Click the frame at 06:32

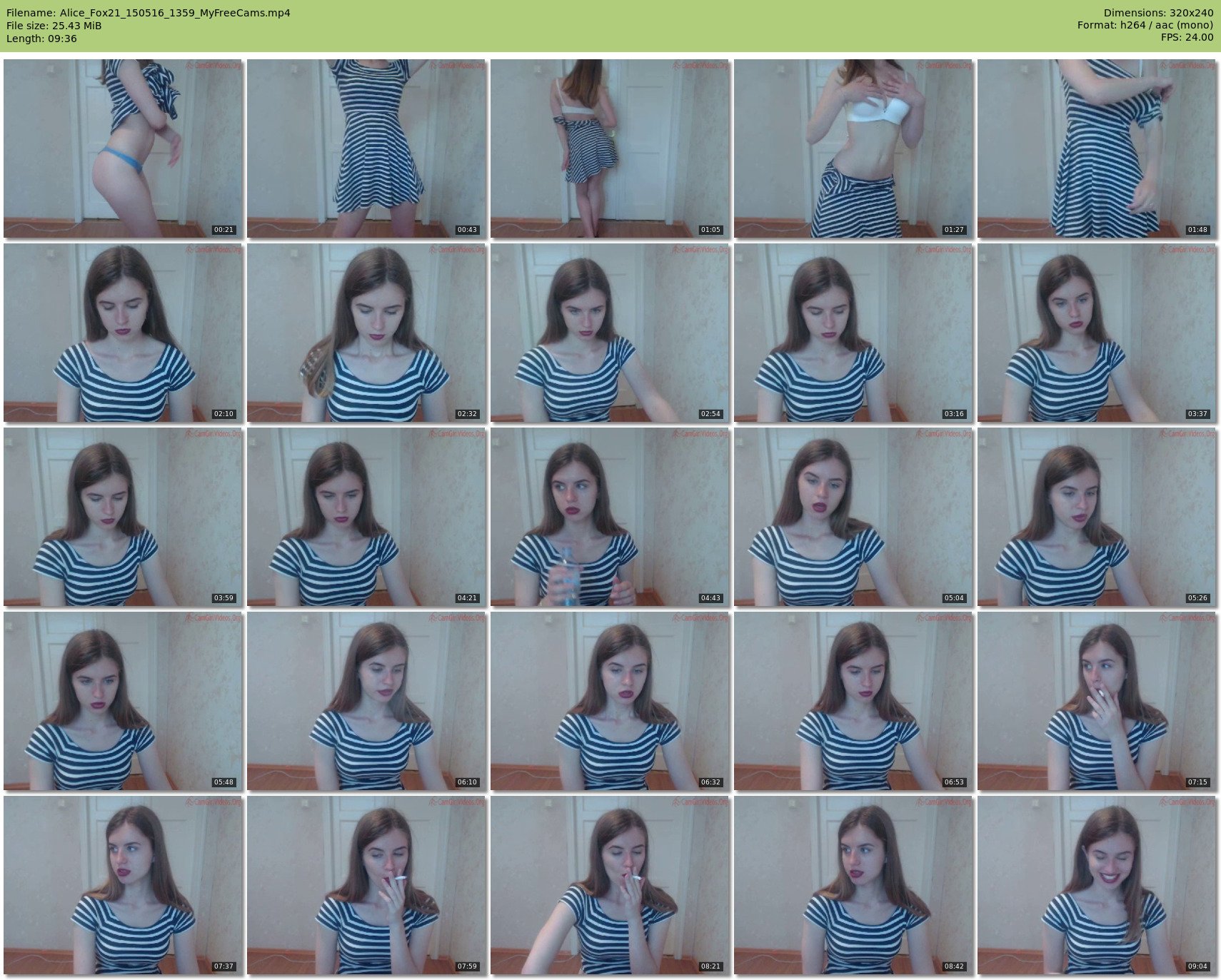click(x=610, y=701)
